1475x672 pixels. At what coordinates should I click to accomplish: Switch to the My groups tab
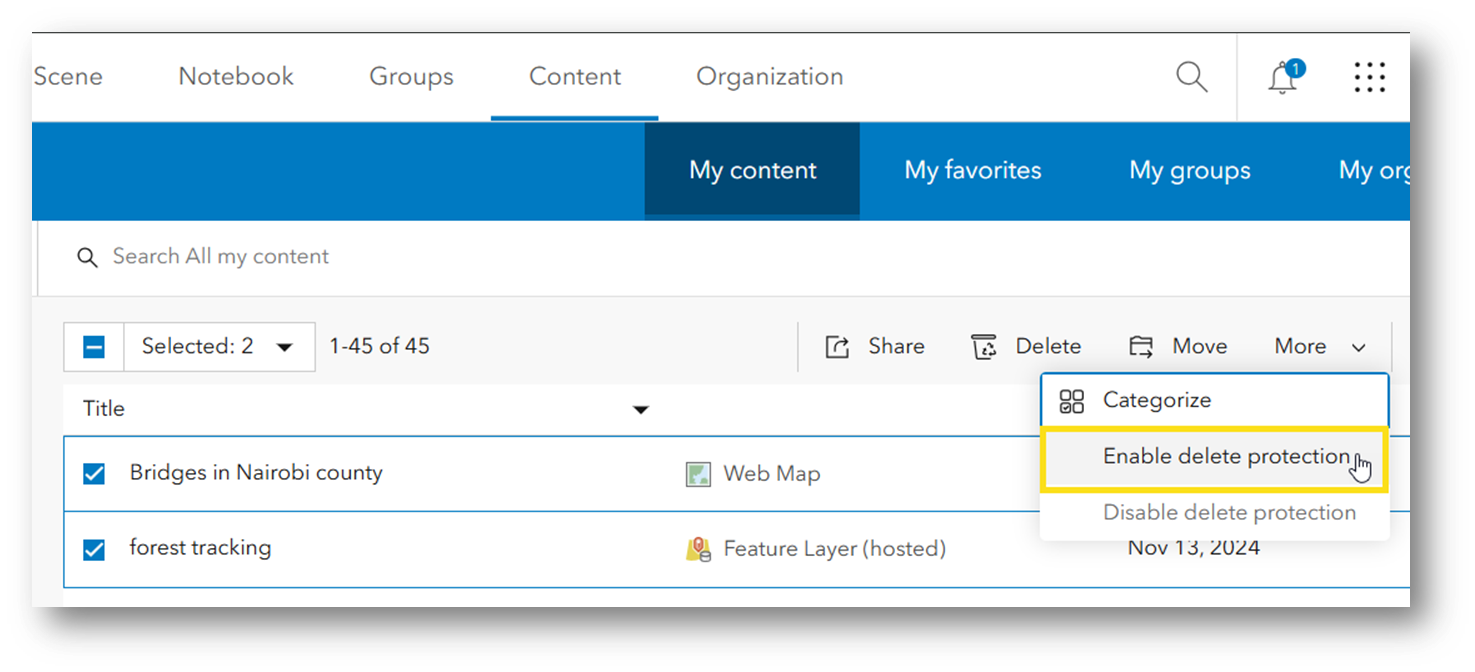pos(1189,170)
